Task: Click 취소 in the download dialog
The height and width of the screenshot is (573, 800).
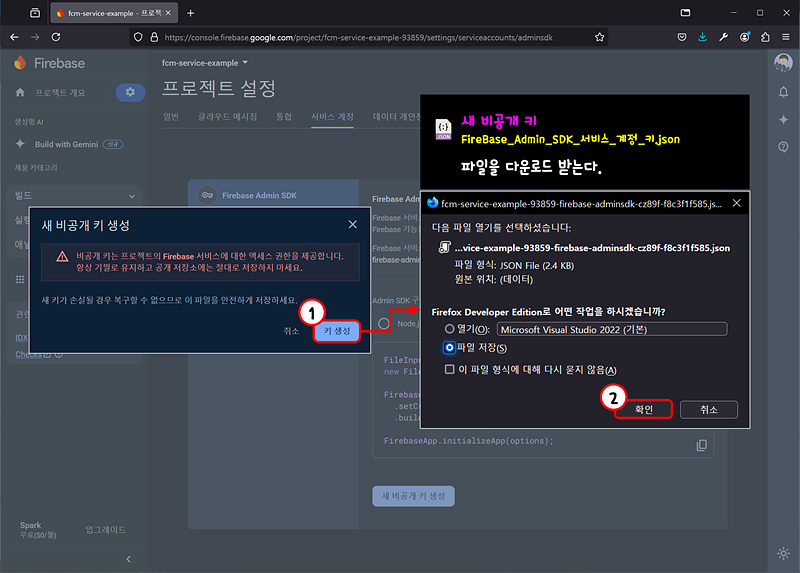Action: click(x=709, y=409)
